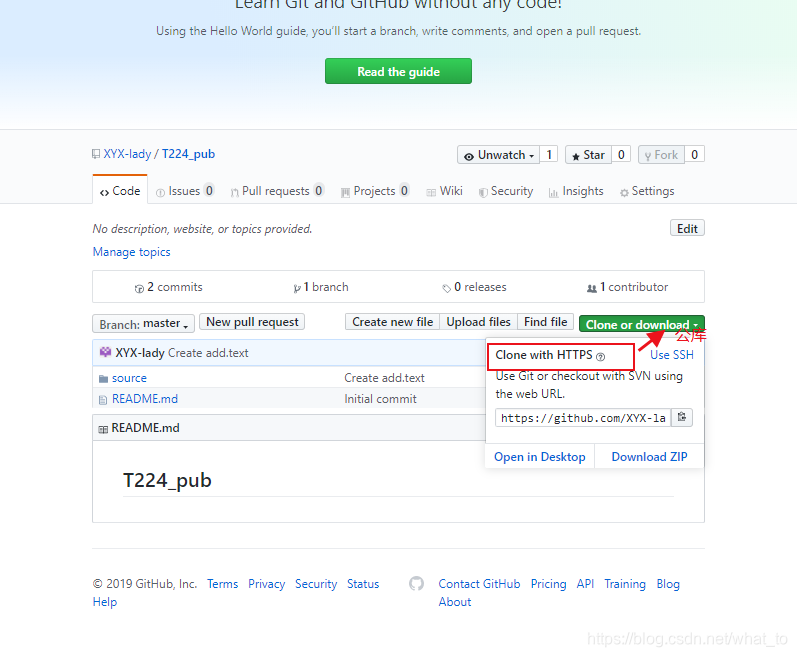
Task: Click Open in Desktop
Action: (x=540, y=457)
